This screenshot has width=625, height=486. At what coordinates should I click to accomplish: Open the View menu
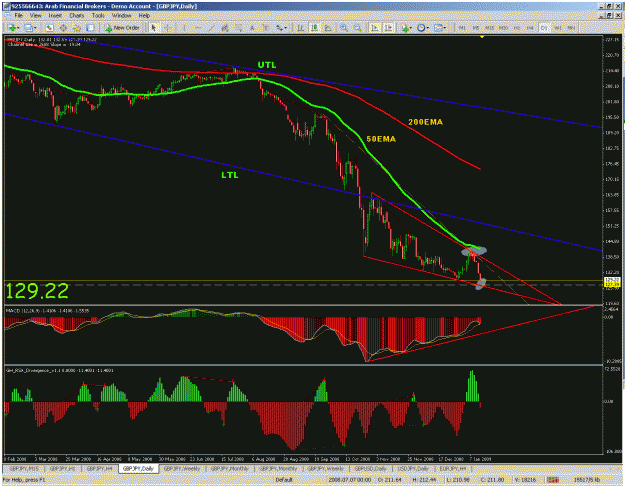coord(36,16)
